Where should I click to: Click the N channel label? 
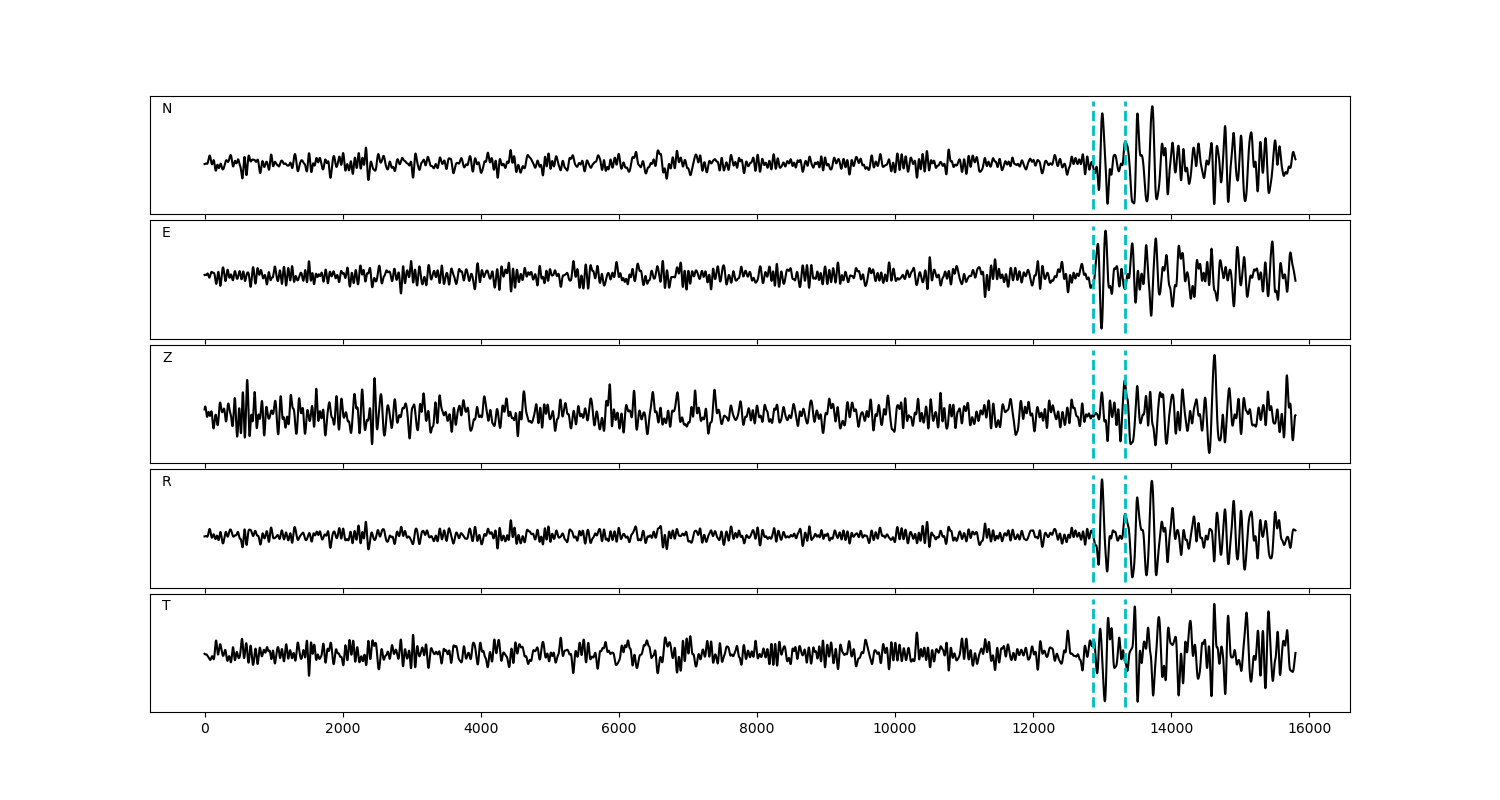(167, 109)
